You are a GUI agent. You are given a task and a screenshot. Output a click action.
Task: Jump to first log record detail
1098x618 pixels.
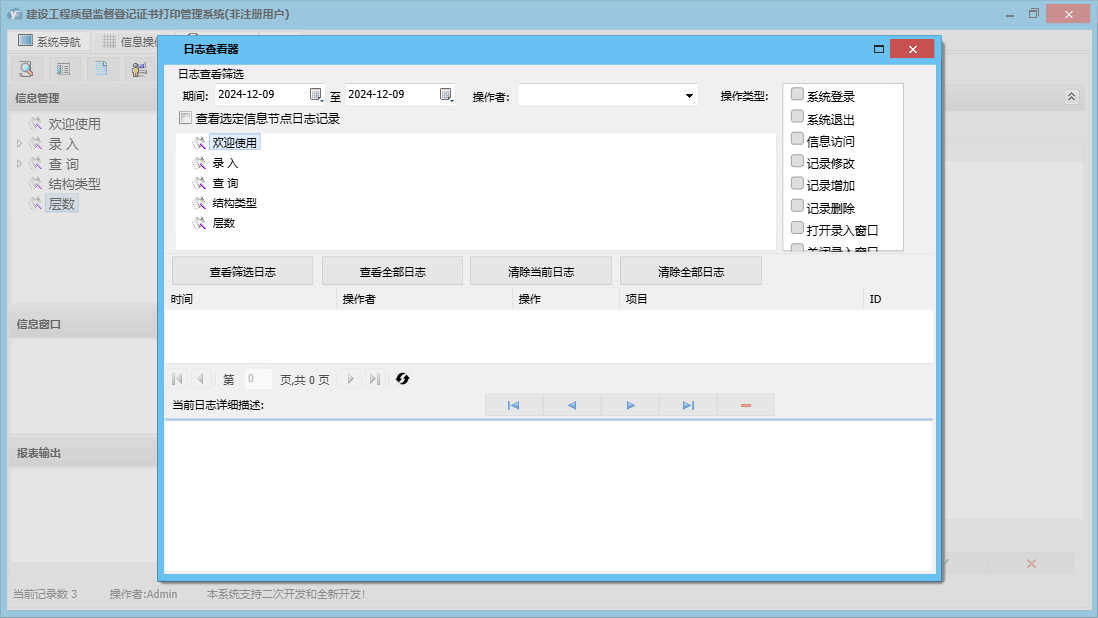(513, 405)
